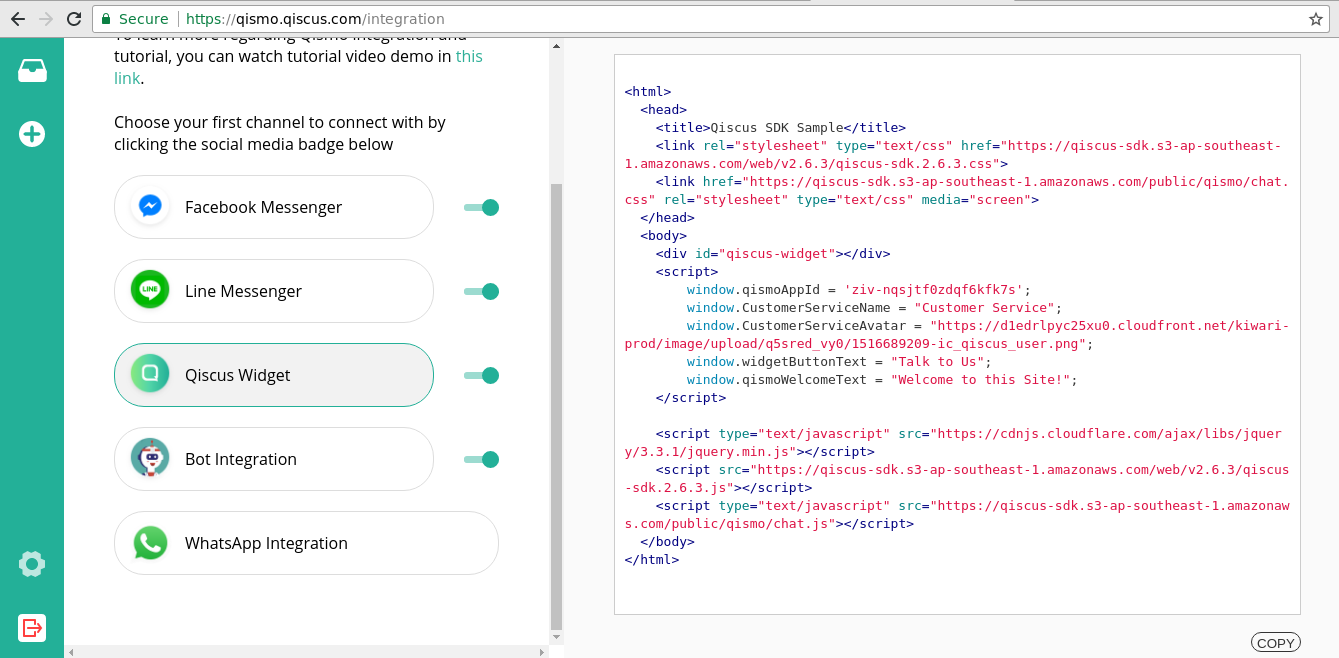Go forward using browser forward arrow
Image resolution: width=1339 pixels, height=658 pixels.
click(45, 19)
